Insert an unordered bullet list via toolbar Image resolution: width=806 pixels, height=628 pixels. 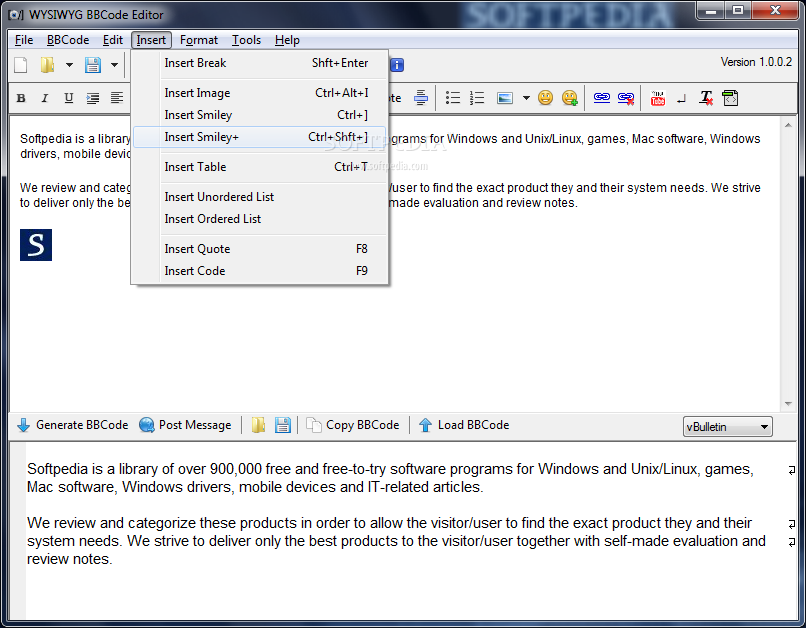453,98
